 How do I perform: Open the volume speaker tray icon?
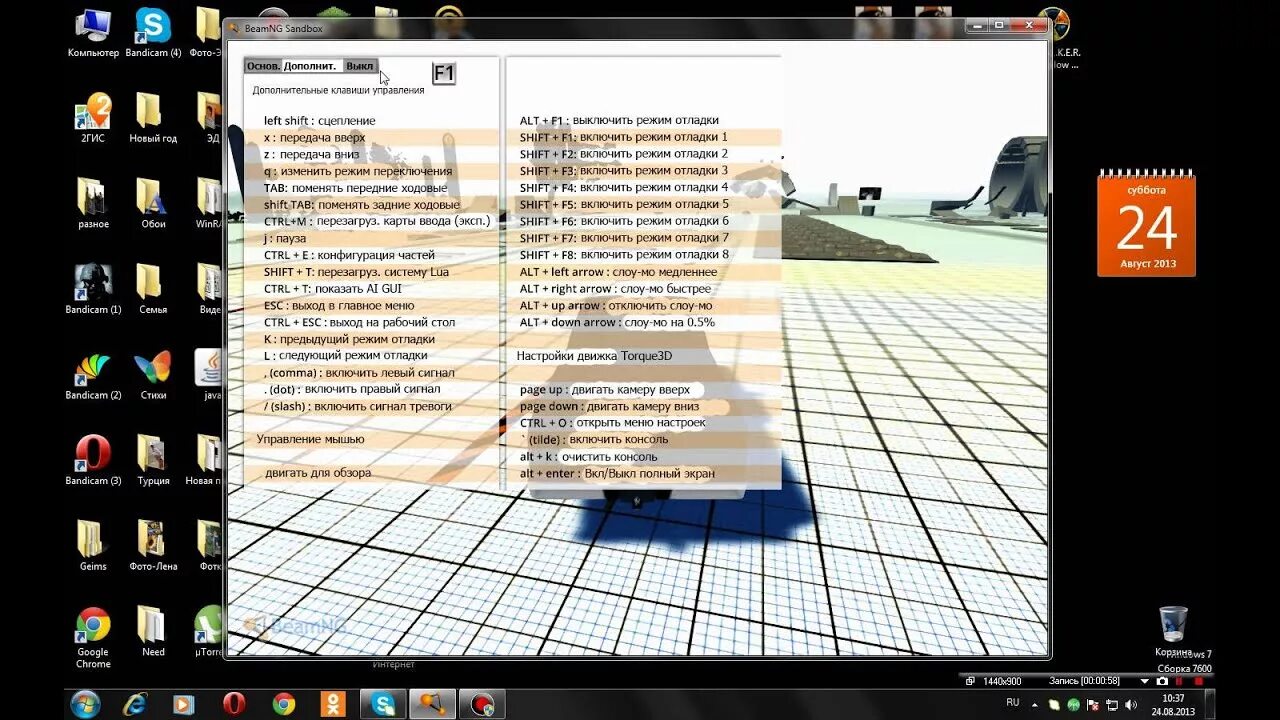[1132, 705]
